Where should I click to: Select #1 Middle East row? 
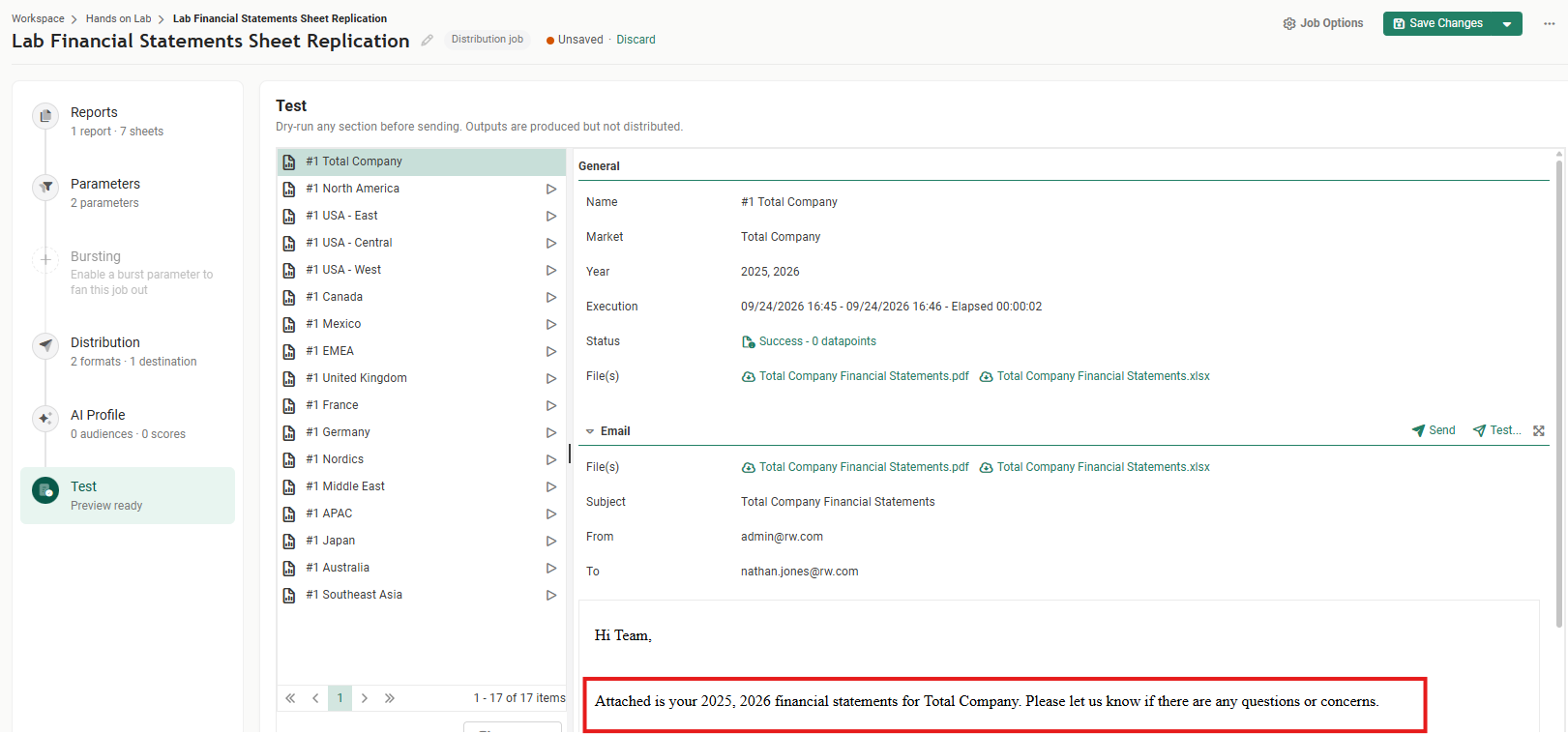pos(422,486)
